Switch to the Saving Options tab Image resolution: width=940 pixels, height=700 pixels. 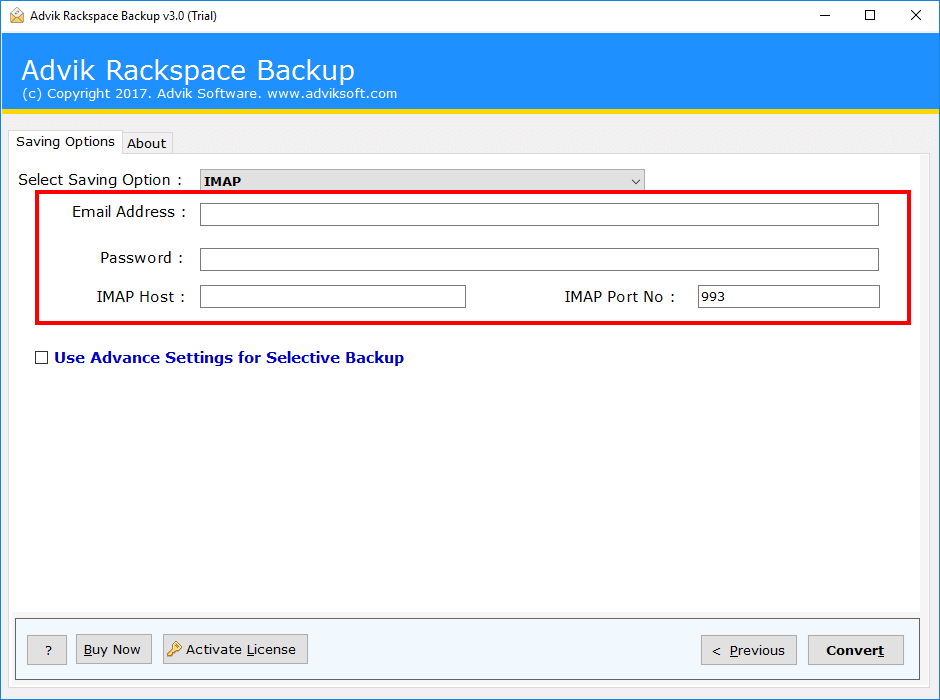tap(65, 142)
